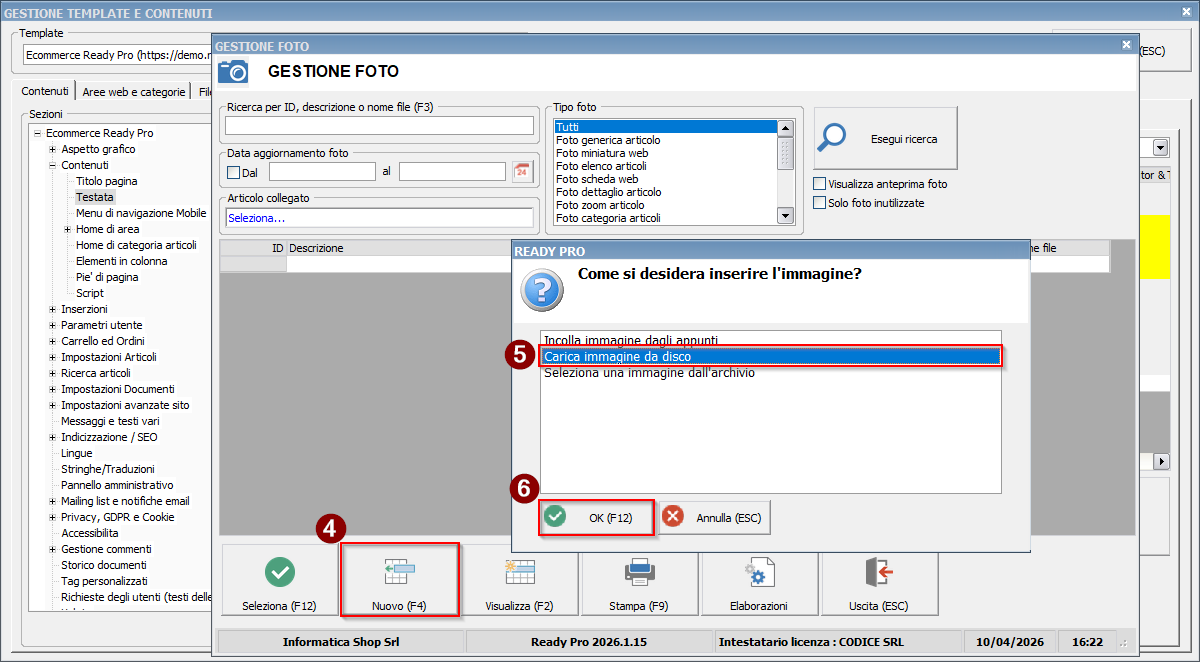Screen dimensions: 1200x662
Task: Click the Ricerca per ID search field
Action: [379, 125]
